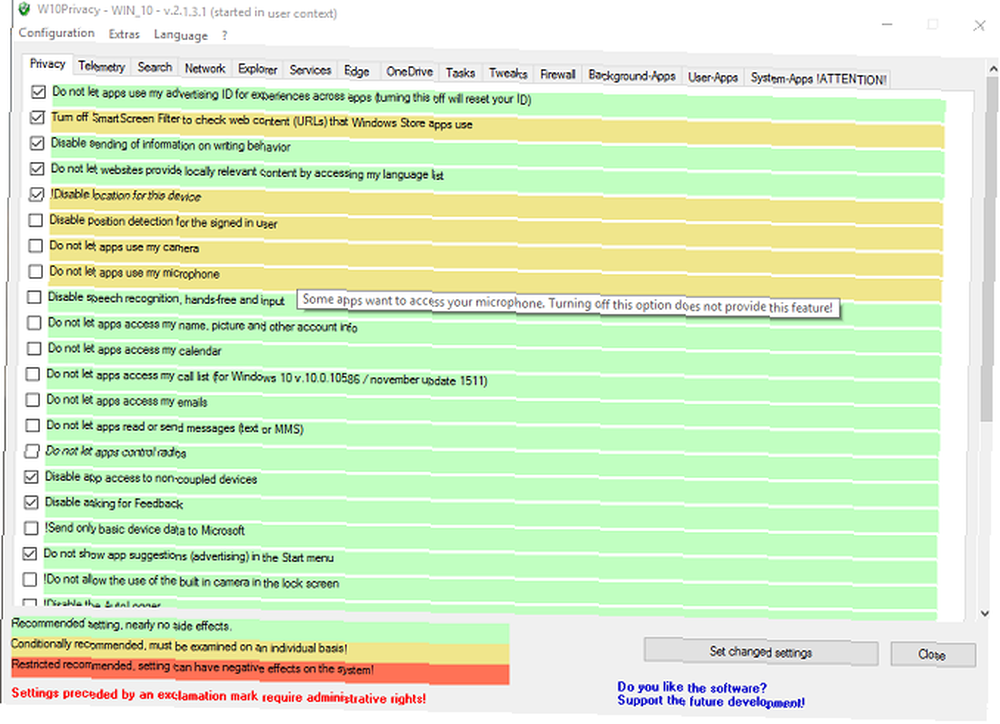Check Do not let apps use my camera
Image resolution: width=1000 pixels, height=724 pixels.
[x=36, y=246]
